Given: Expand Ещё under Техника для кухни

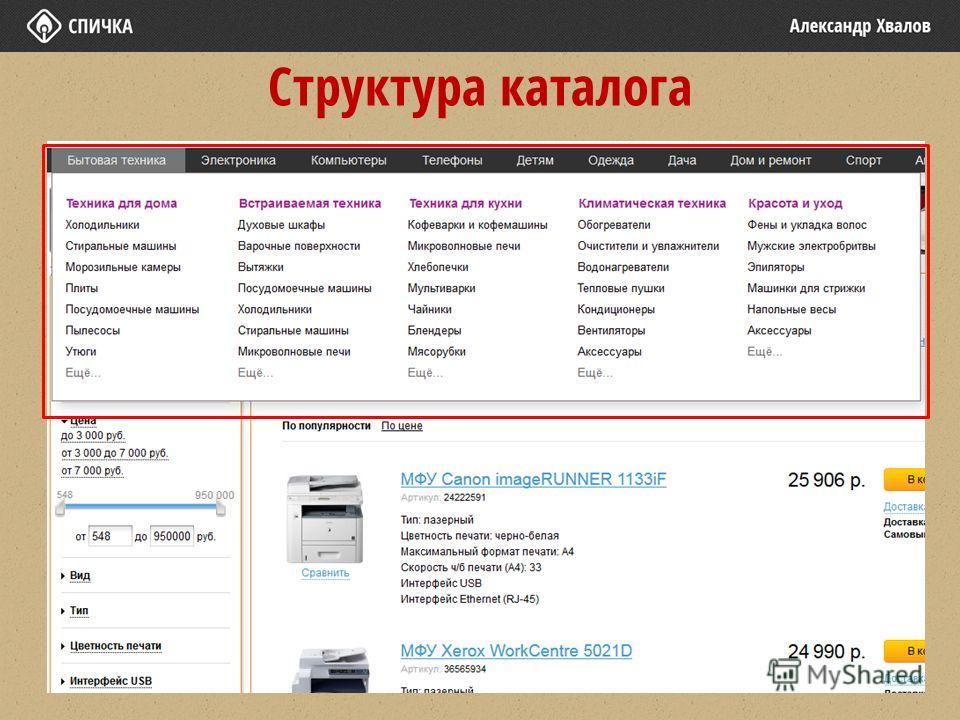Looking at the screenshot, I should tap(425, 373).
